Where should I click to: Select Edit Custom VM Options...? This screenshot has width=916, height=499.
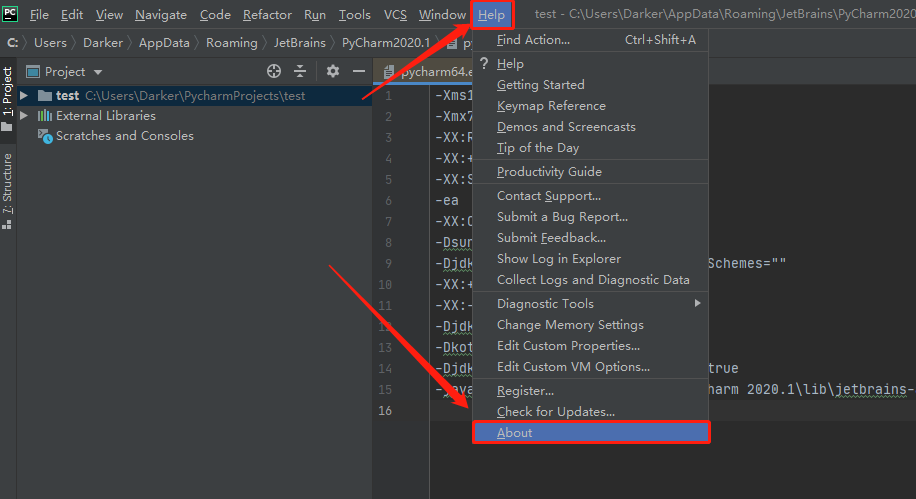tap(590, 367)
